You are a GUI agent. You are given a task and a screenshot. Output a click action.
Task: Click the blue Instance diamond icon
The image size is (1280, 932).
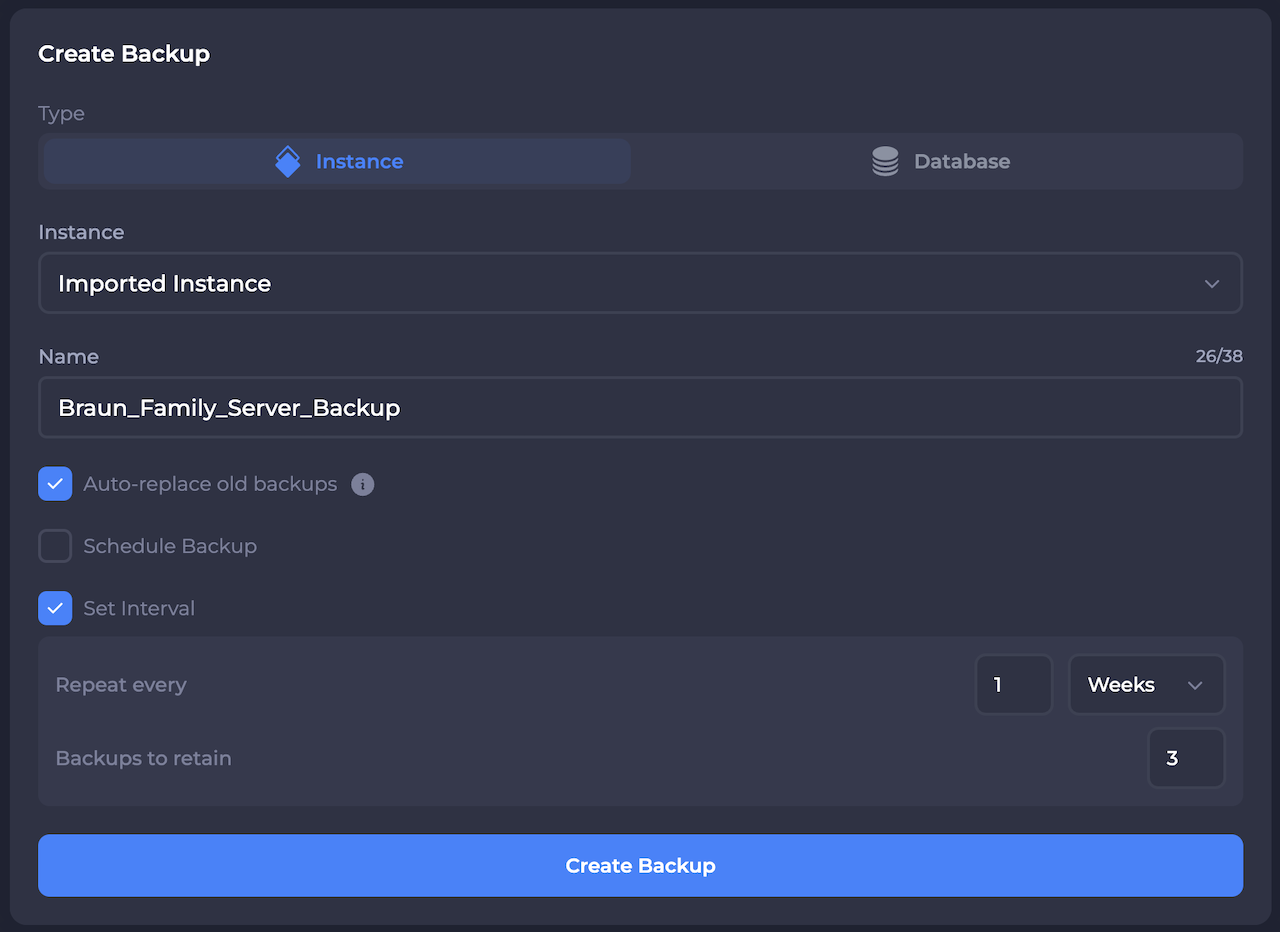tap(288, 161)
